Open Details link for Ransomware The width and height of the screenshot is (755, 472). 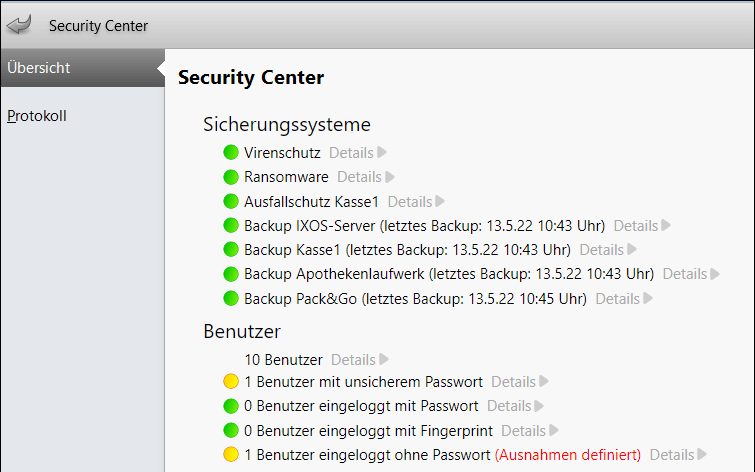tap(359, 177)
